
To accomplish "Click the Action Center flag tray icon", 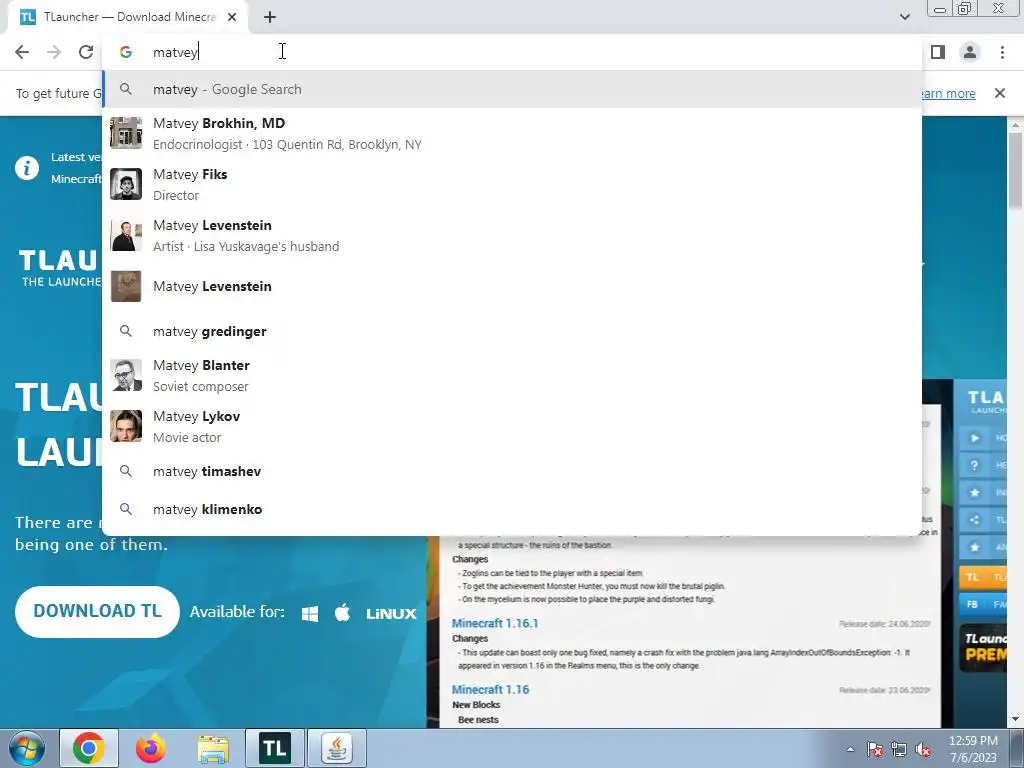I will (875, 749).
